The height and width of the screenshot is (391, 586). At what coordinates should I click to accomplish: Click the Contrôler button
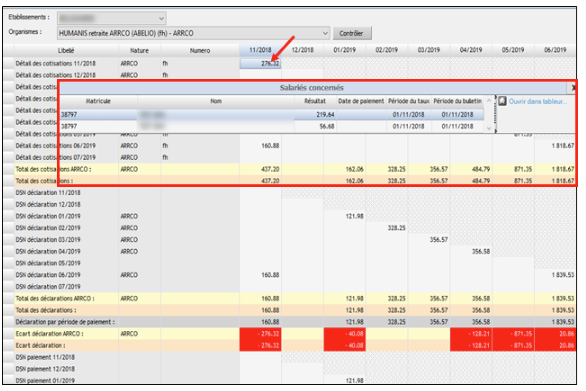[352, 33]
